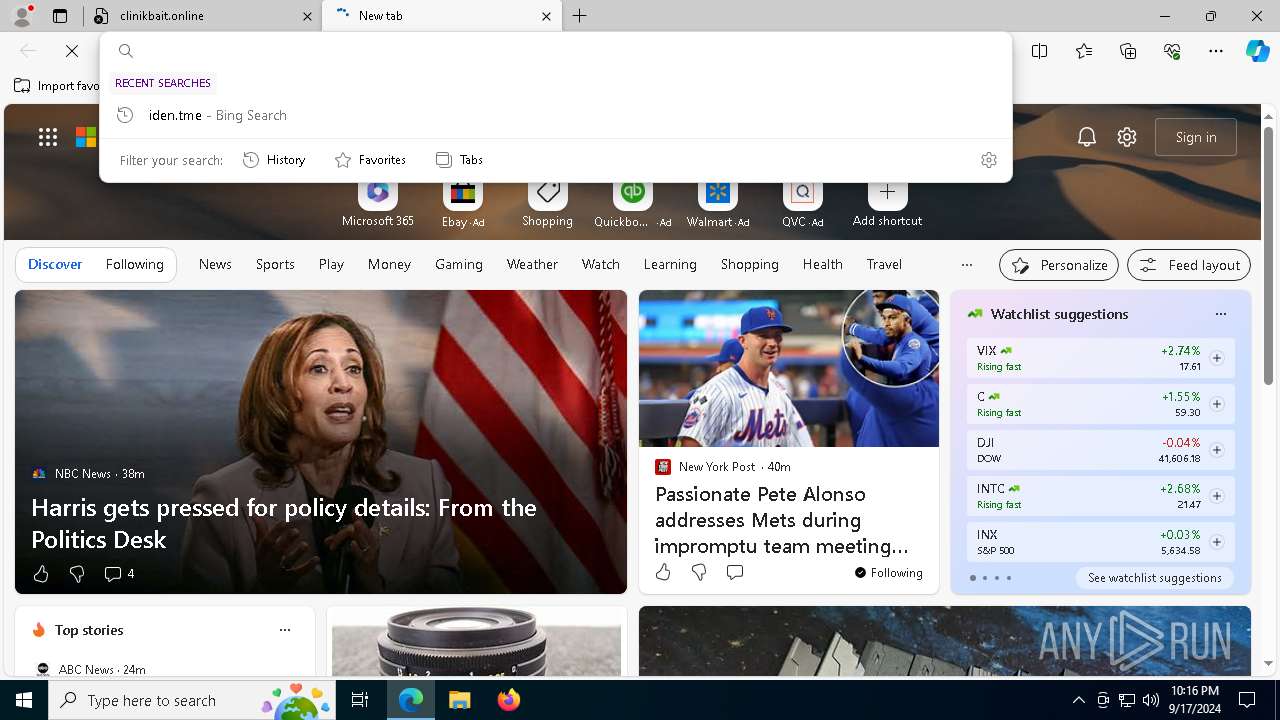
Task: Open Task View on taskbar
Action: click(361, 700)
